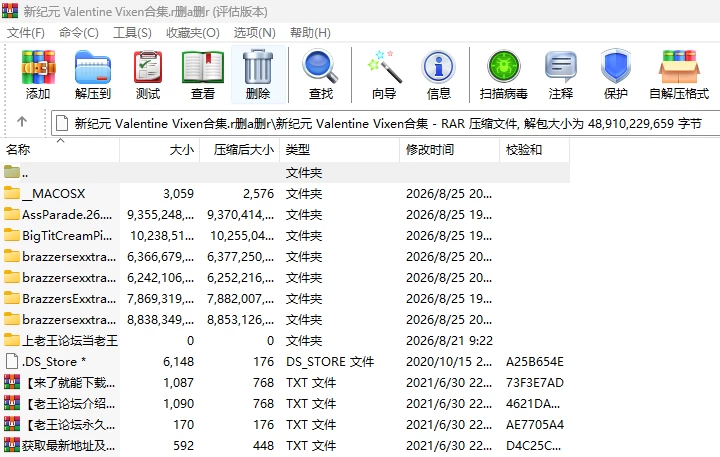Click the WinRAR icon in the title bar

pos(10,11)
